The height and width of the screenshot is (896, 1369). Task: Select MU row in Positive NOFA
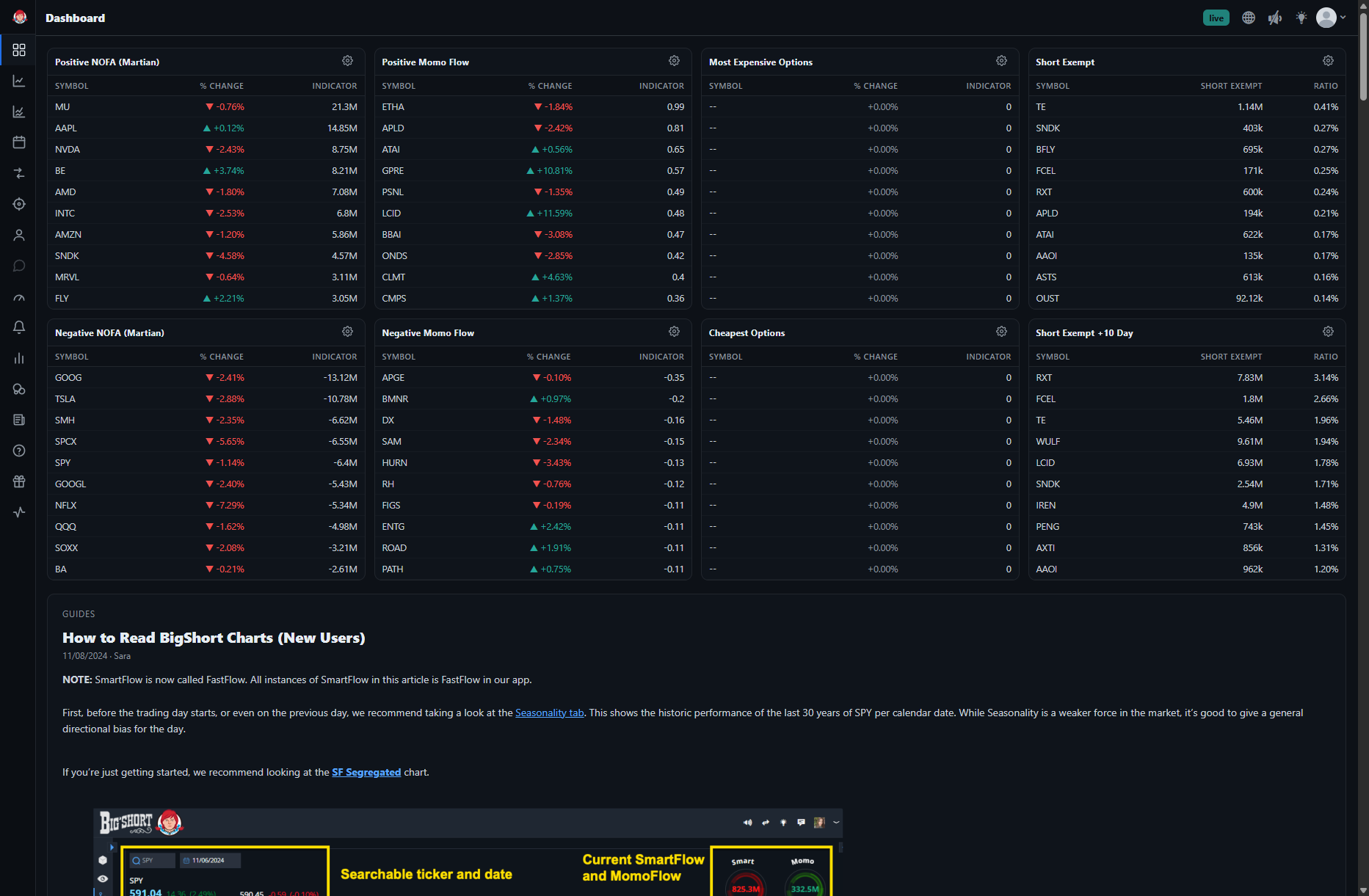(206, 106)
